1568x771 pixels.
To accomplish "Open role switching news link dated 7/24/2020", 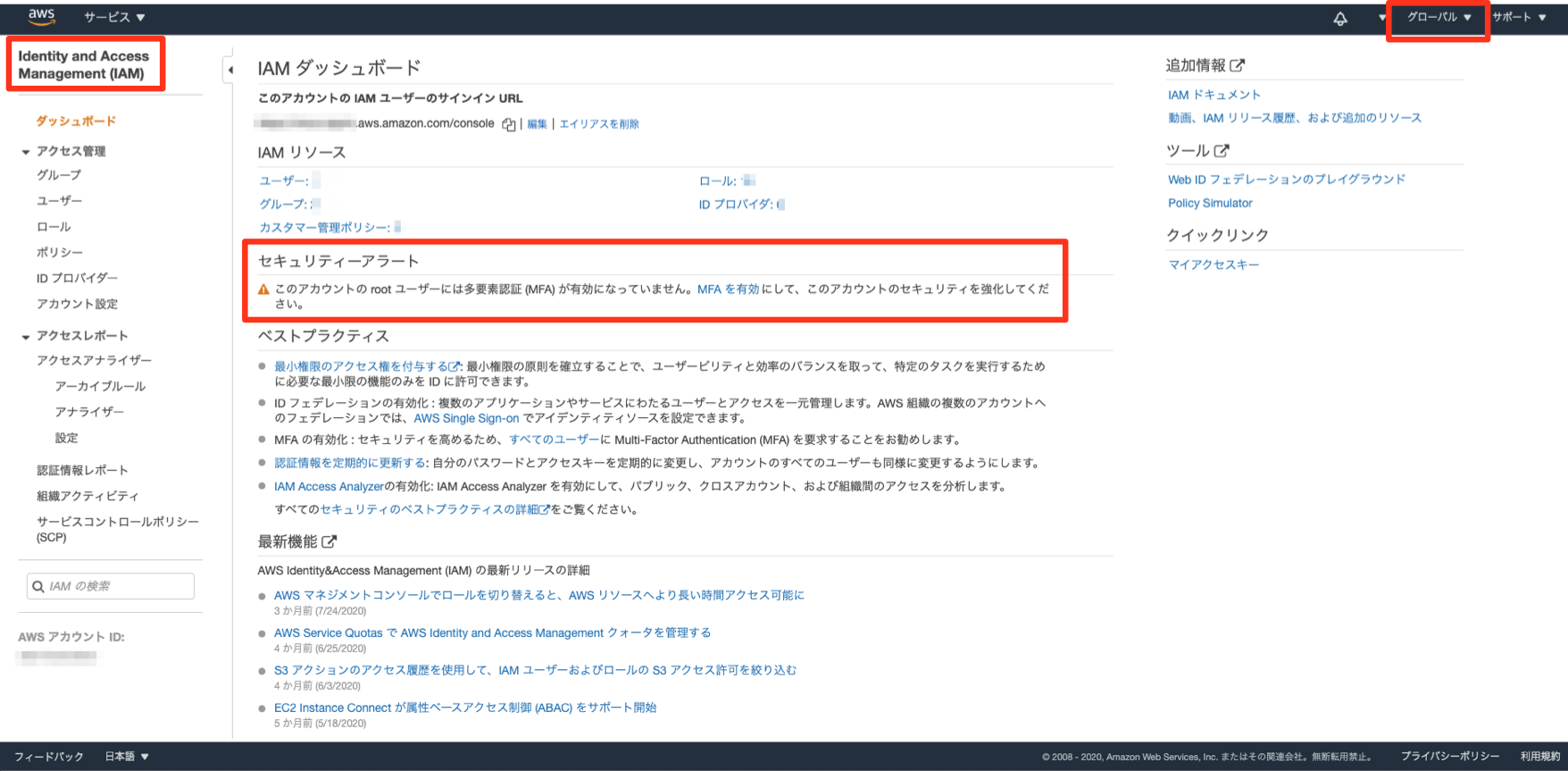I will tap(539, 595).
